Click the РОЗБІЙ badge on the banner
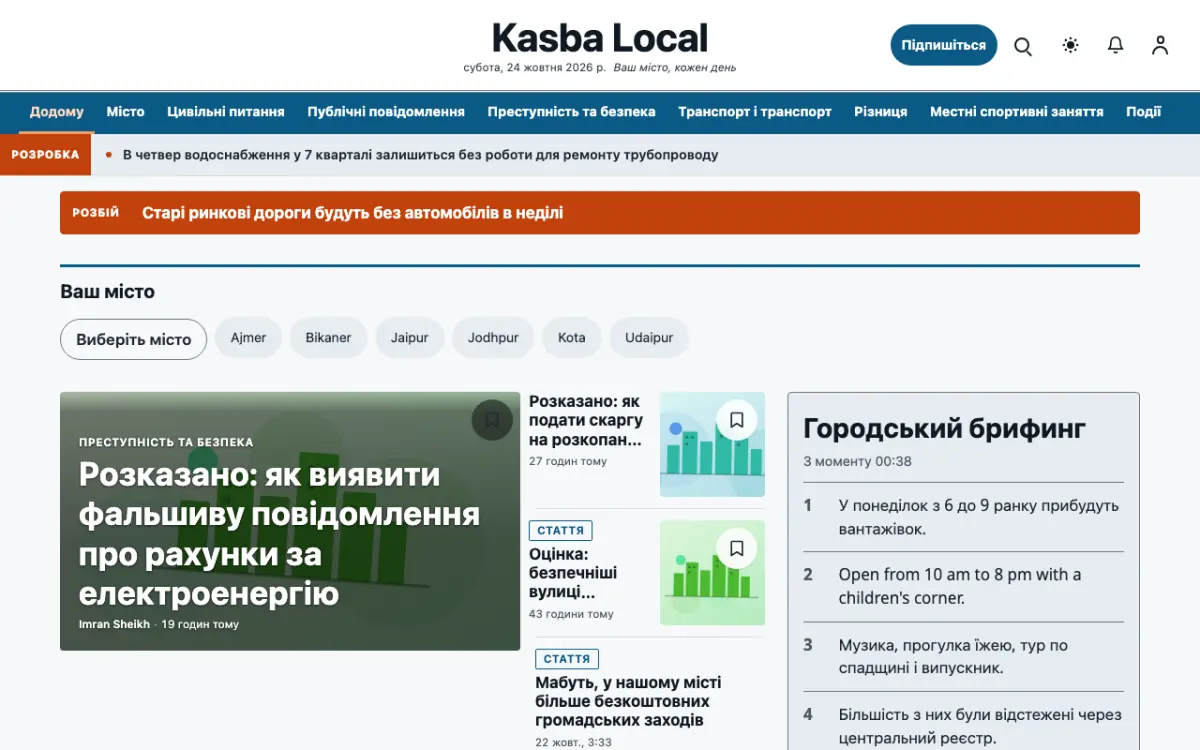 pos(96,213)
